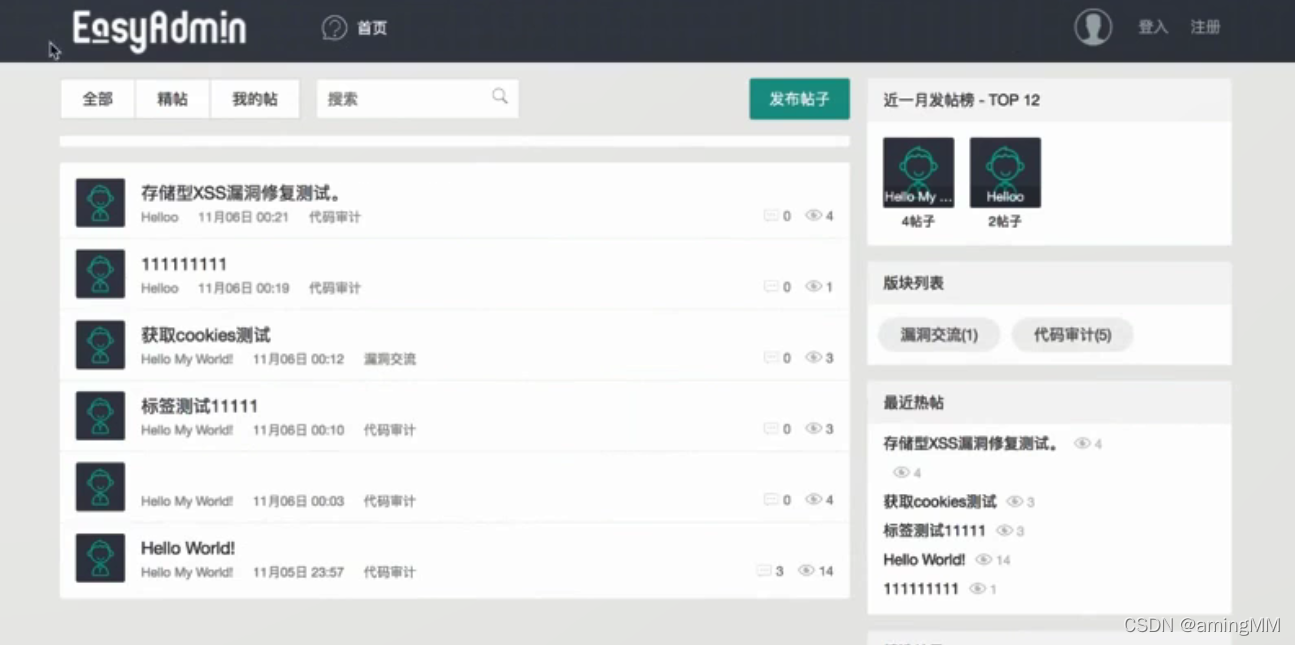Open the 代码审计(5) board in 版块列表
The height and width of the screenshot is (645, 1295).
point(1072,336)
